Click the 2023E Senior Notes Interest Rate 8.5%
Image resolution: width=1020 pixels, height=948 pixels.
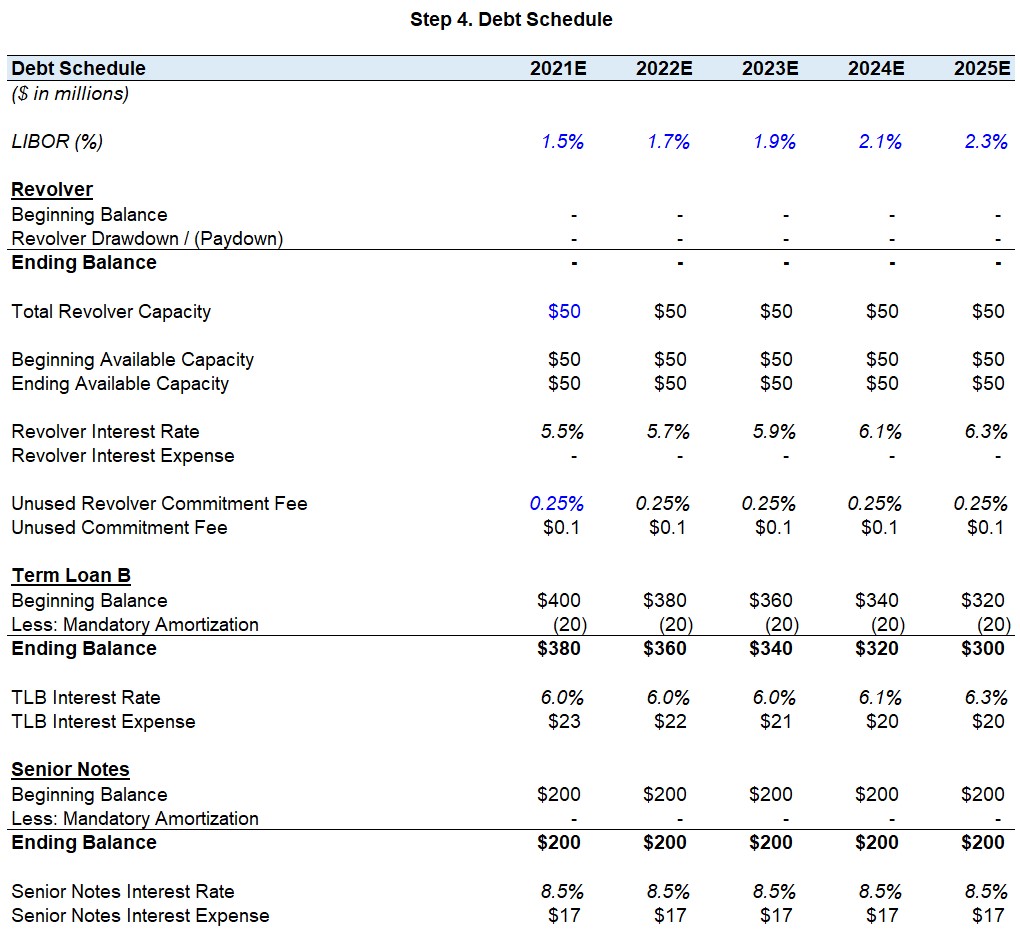click(774, 891)
